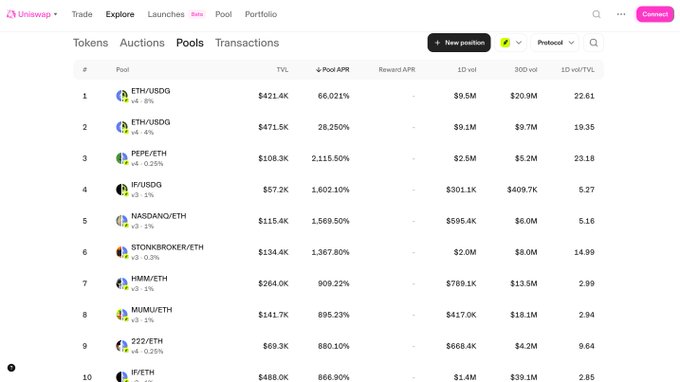The width and height of the screenshot is (680, 382).
Task: Click the # rank column header
Action: point(85,69)
